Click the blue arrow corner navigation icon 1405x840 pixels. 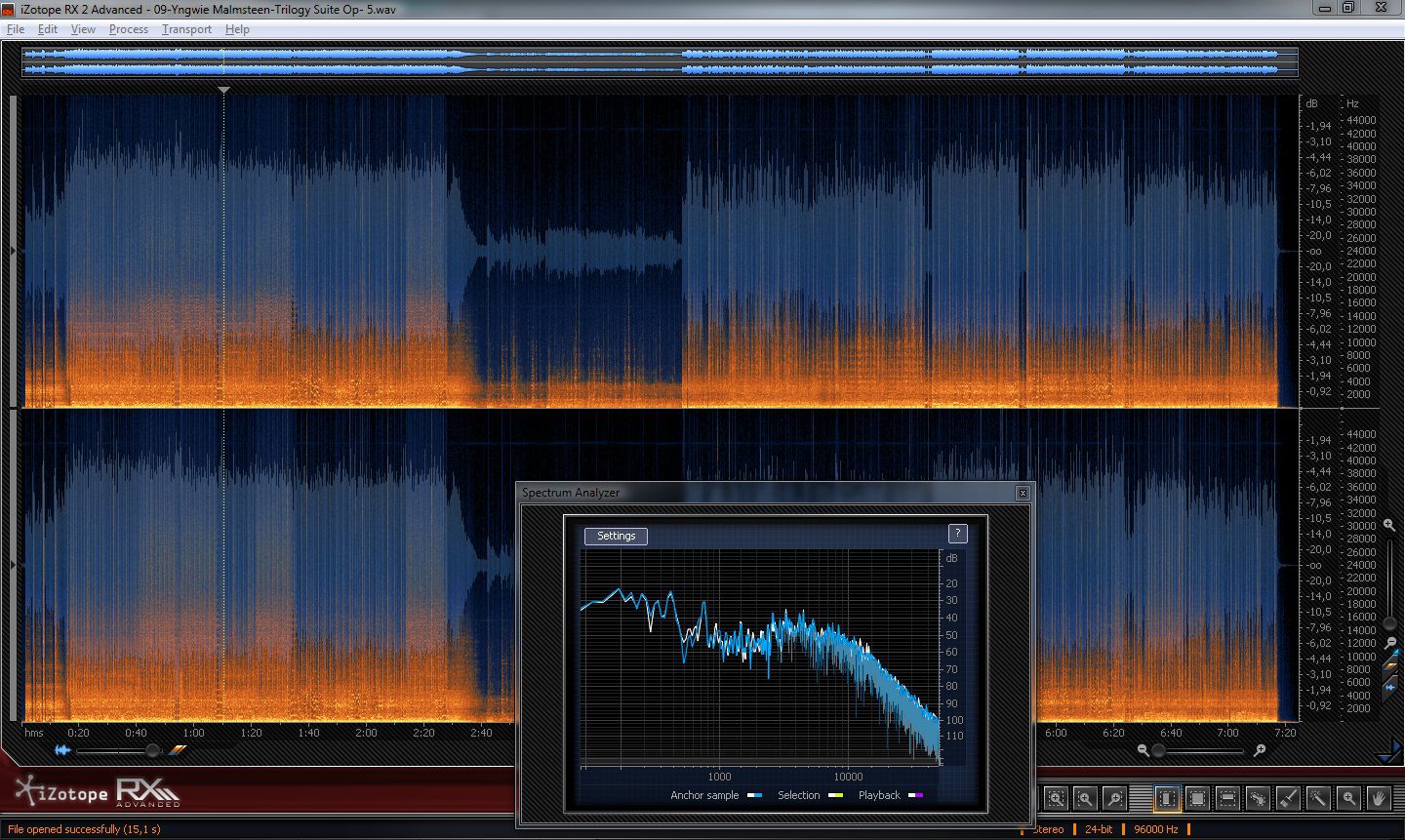point(1386,752)
